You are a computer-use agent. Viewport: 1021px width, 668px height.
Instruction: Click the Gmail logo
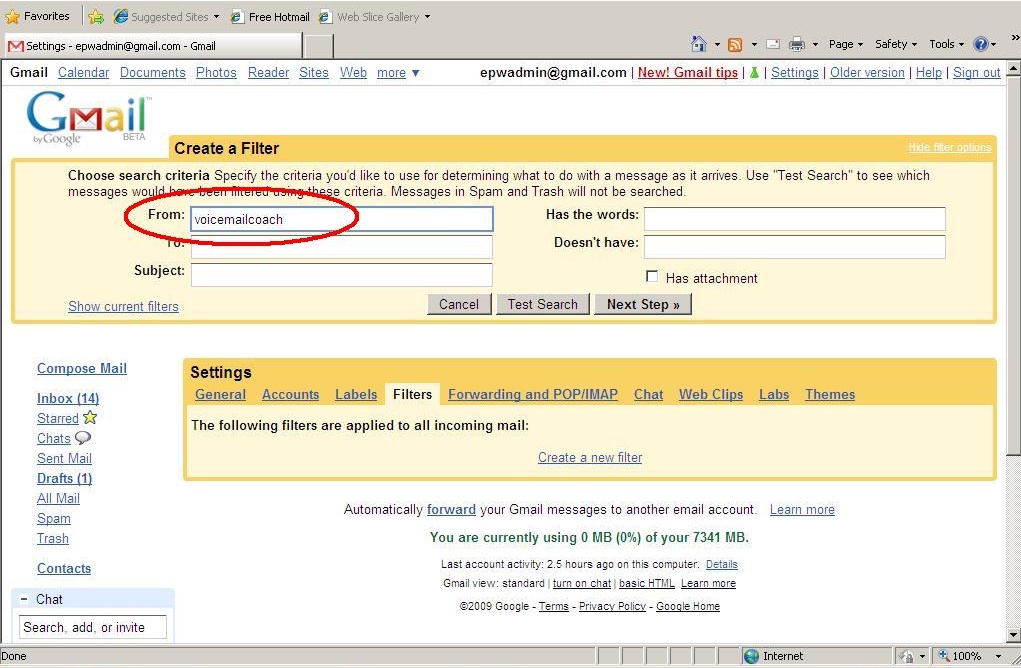(x=89, y=118)
